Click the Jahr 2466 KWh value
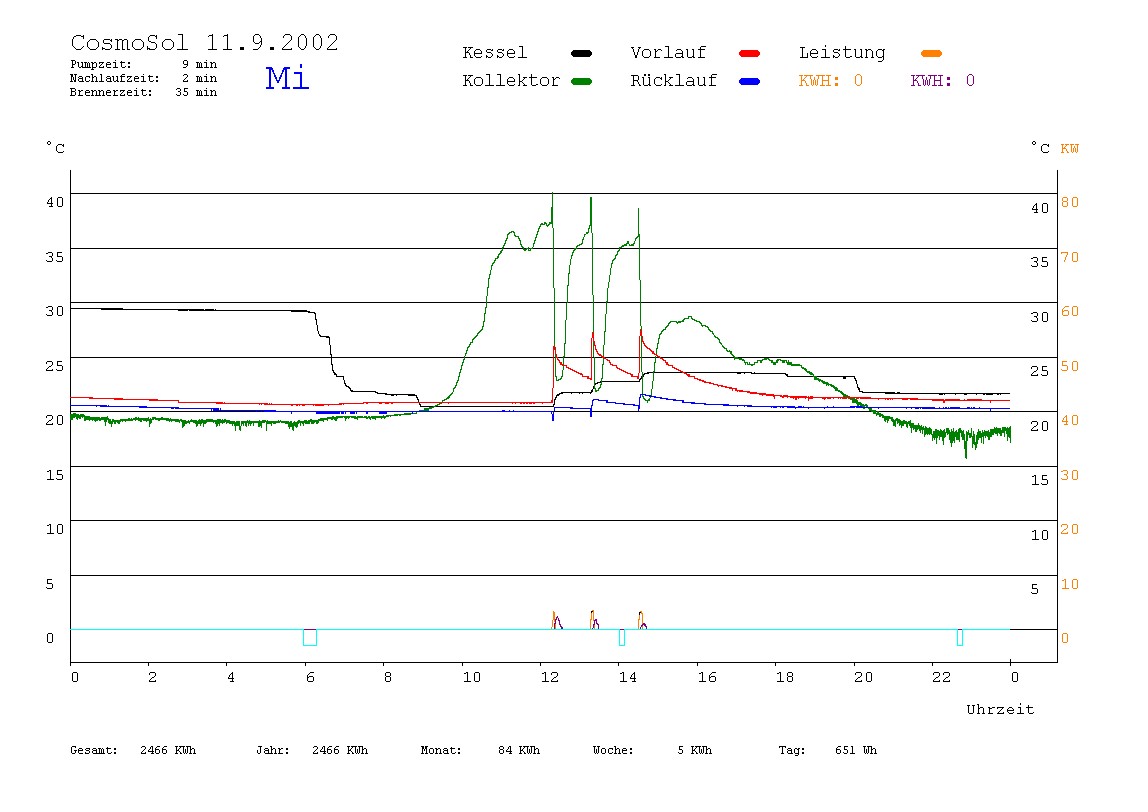The height and width of the screenshot is (812, 1148). tap(340, 750)
